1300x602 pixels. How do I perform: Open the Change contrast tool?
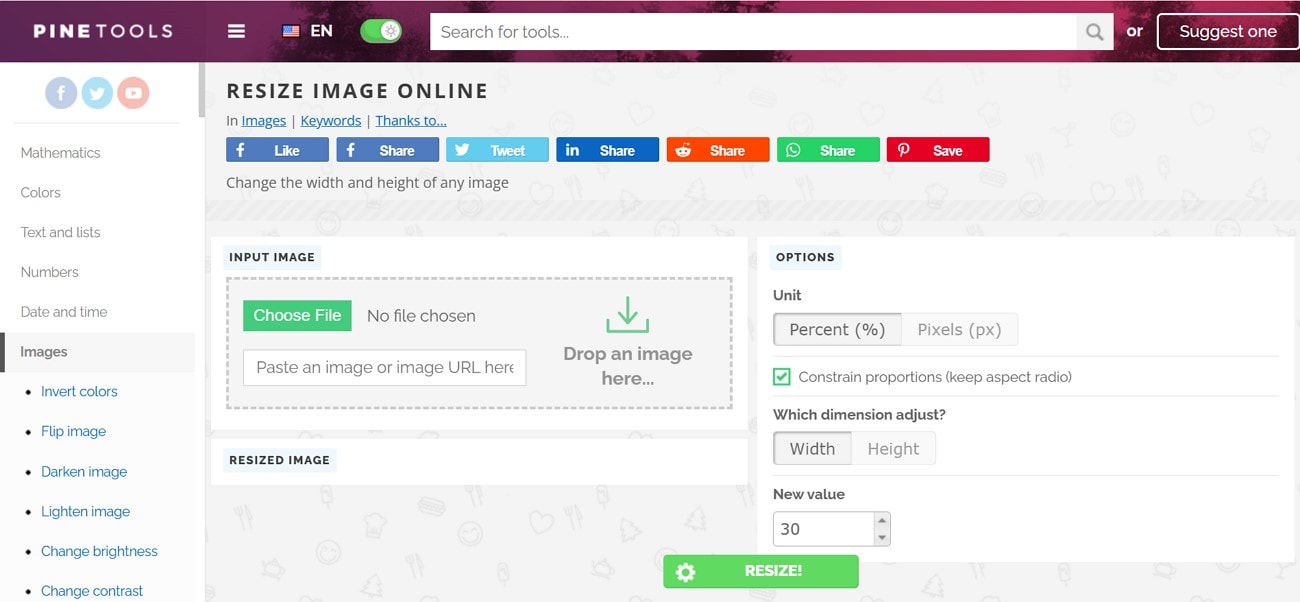pos(92,591)
